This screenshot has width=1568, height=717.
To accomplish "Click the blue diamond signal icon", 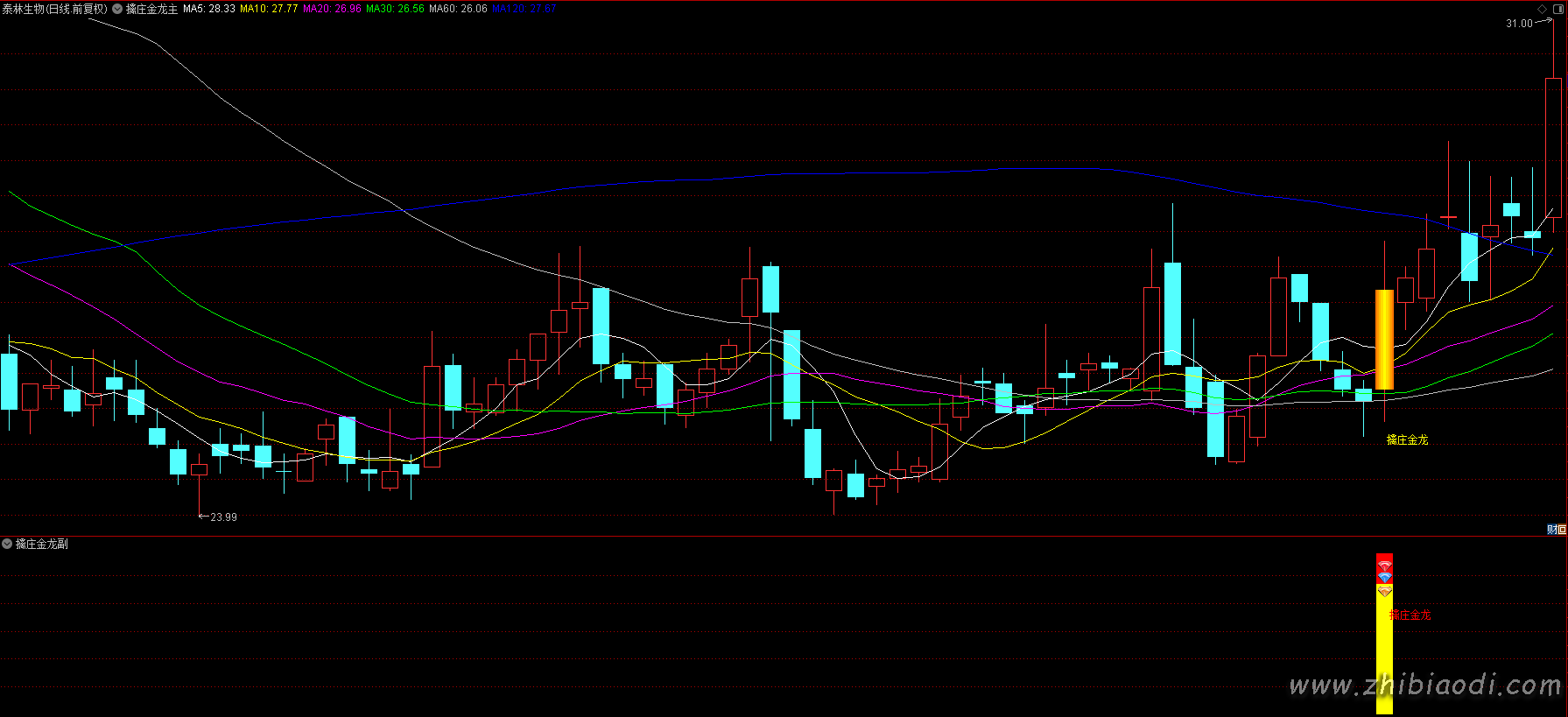I will [x=1384, y=578].
